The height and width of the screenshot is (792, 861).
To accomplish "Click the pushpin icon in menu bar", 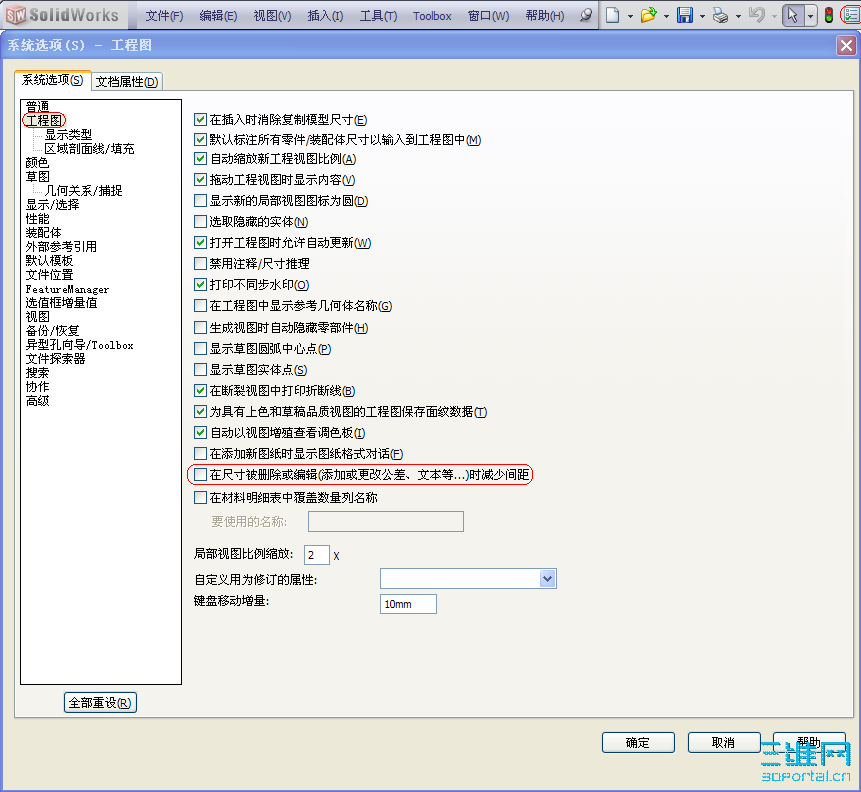I will click(x=586, y=15).
